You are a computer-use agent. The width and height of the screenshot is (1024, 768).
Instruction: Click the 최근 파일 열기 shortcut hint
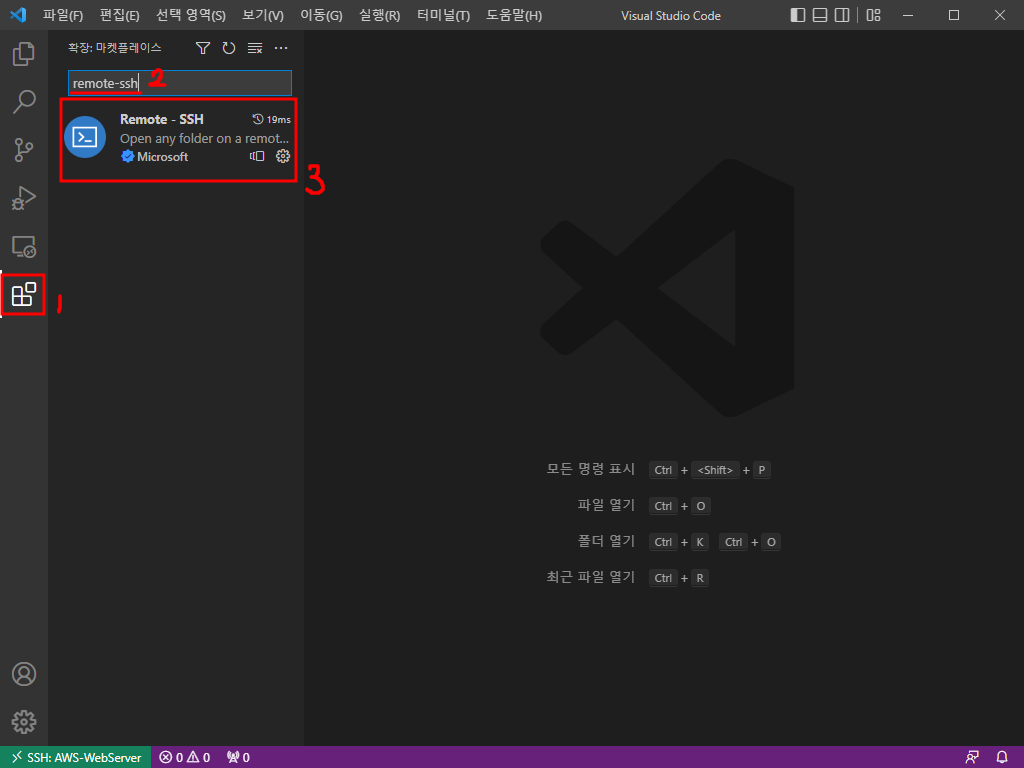click(x=628, y=577)
